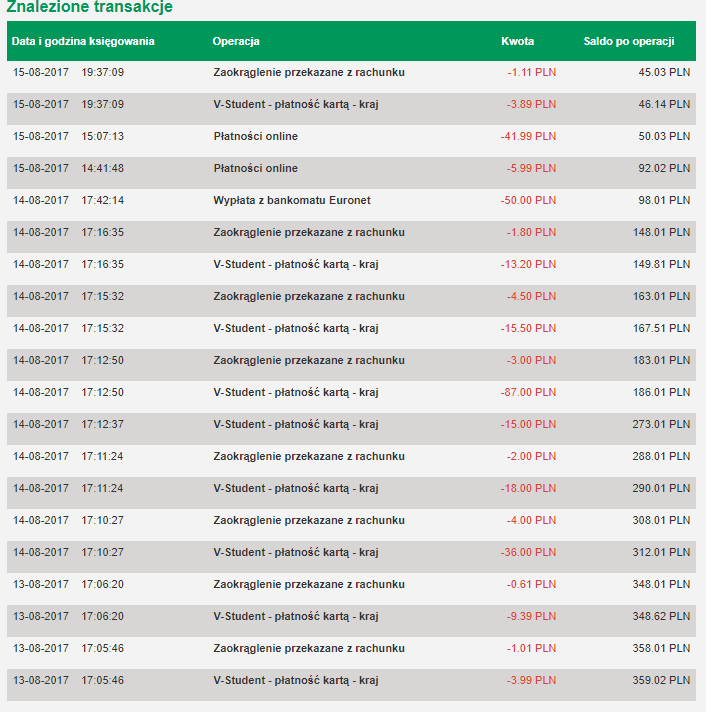Open the V-Student payment of -9.39 PLN

(x=295, y=616)
